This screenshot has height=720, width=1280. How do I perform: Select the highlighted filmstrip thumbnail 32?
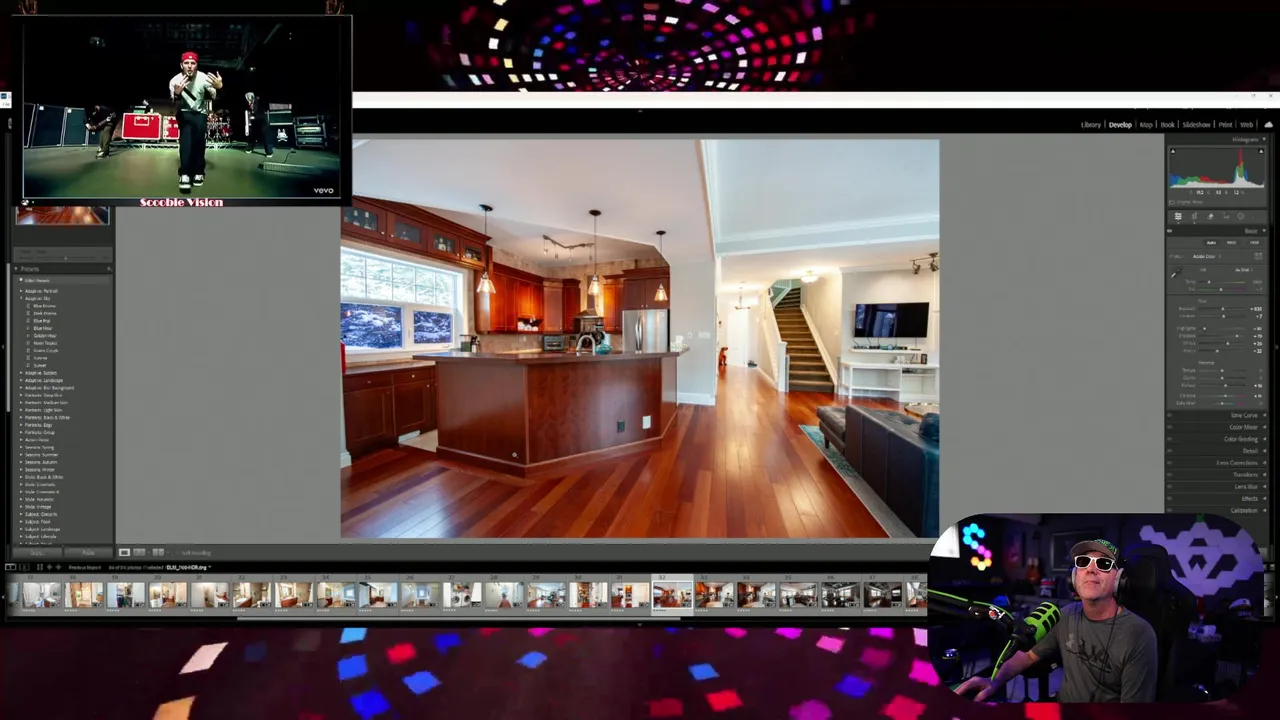pos(672,594)
